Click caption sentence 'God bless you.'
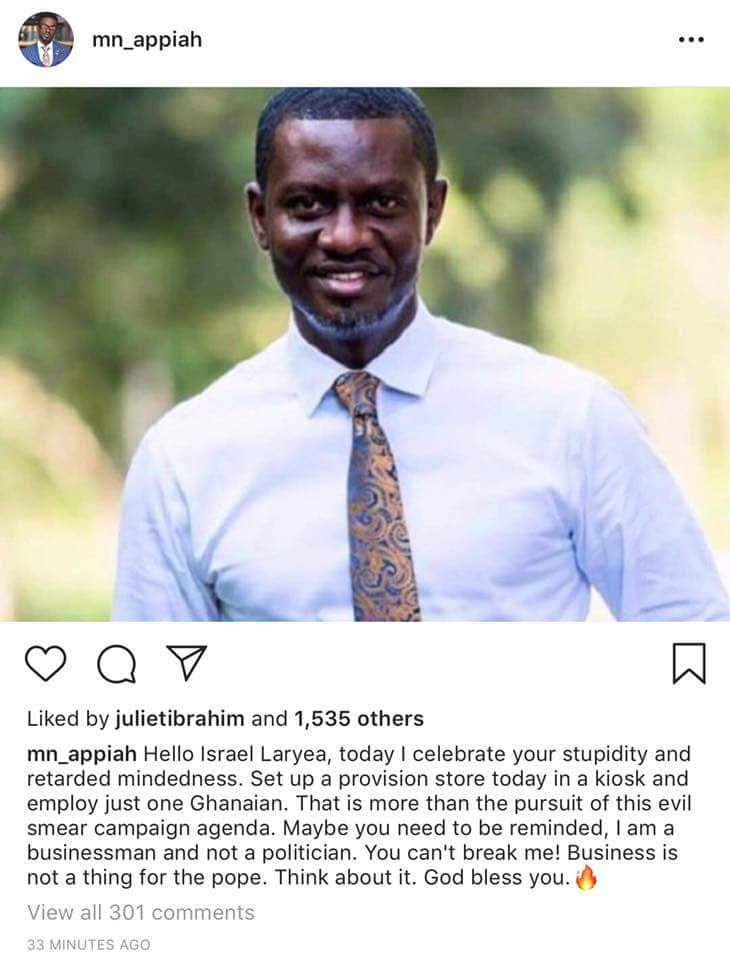The image size is (730, 960). 497,877
